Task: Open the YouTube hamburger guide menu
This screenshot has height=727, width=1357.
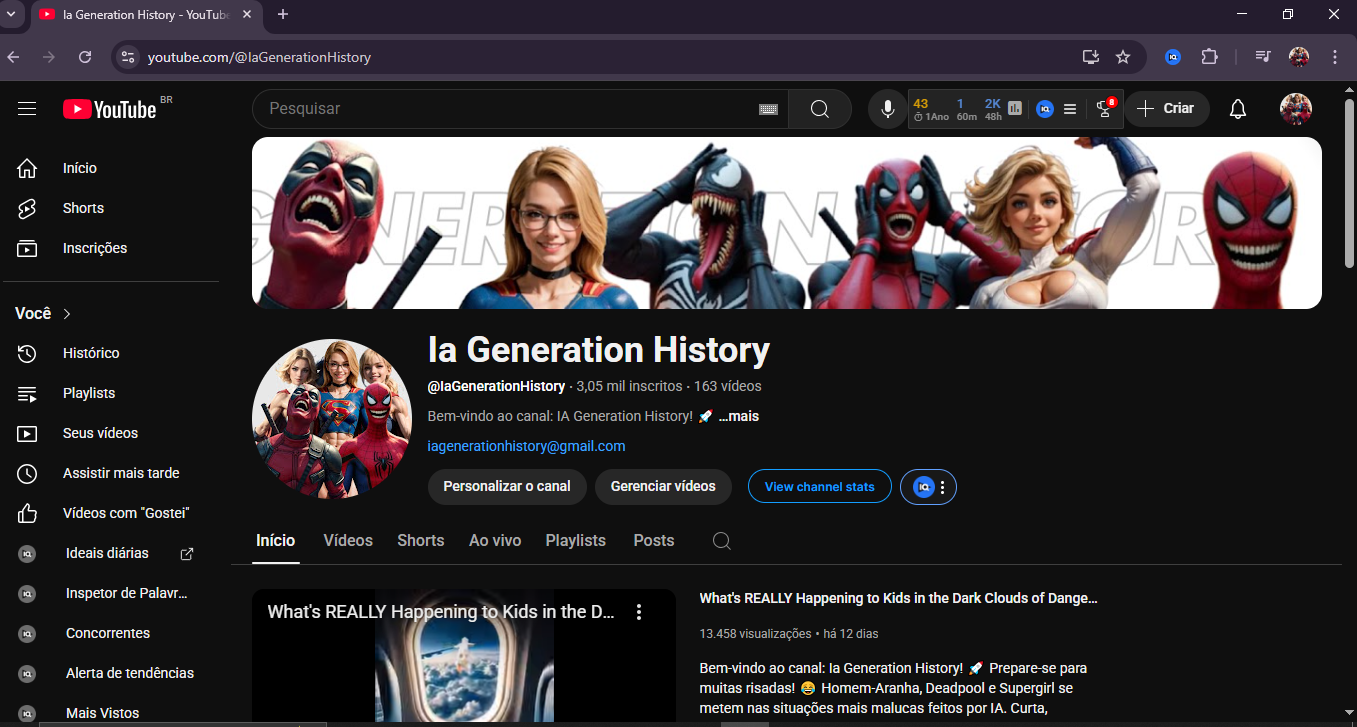Action: [x=27, y=109]
